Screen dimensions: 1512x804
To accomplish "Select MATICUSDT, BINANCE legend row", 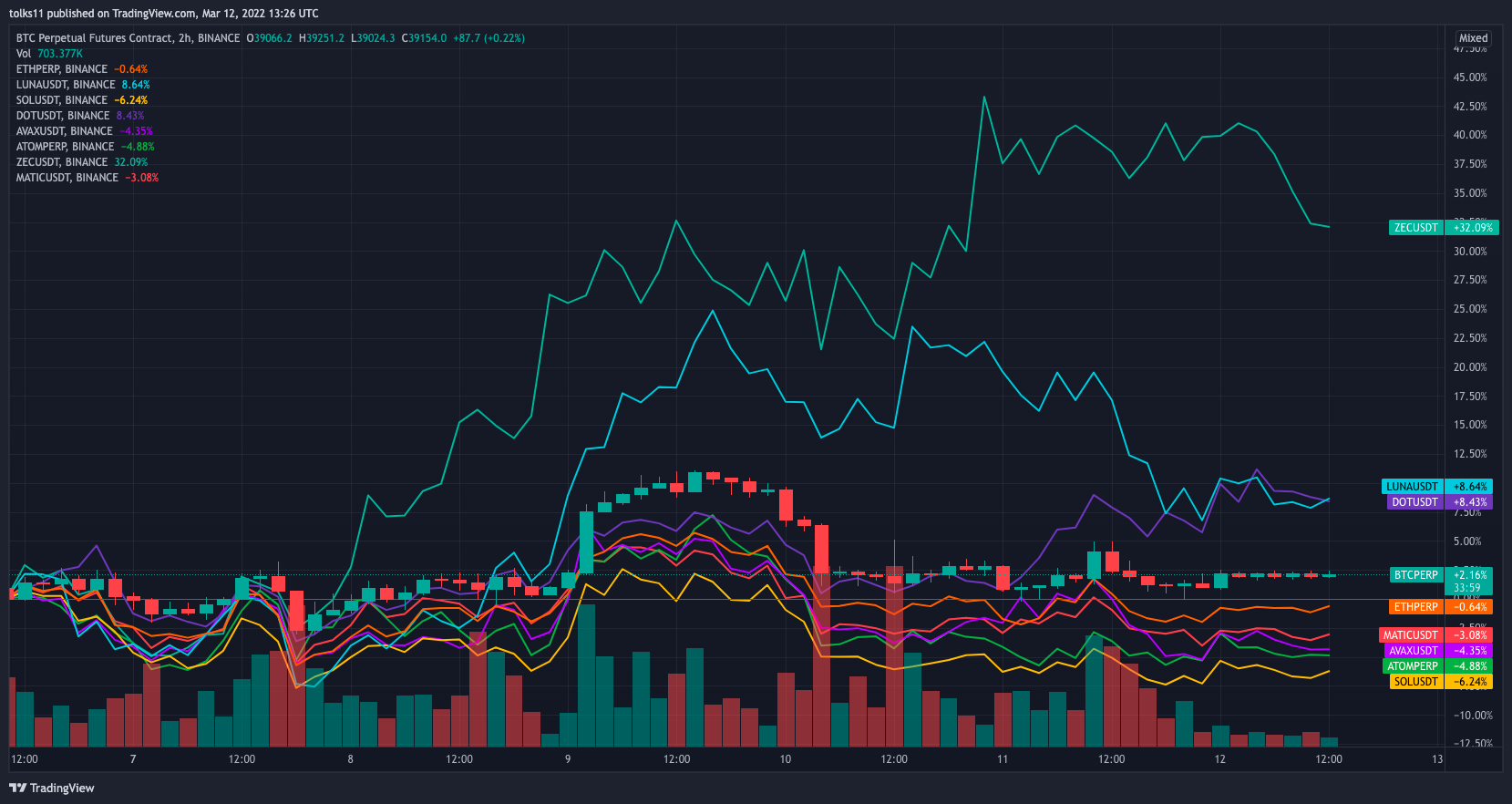I will (x=87, y=178).
